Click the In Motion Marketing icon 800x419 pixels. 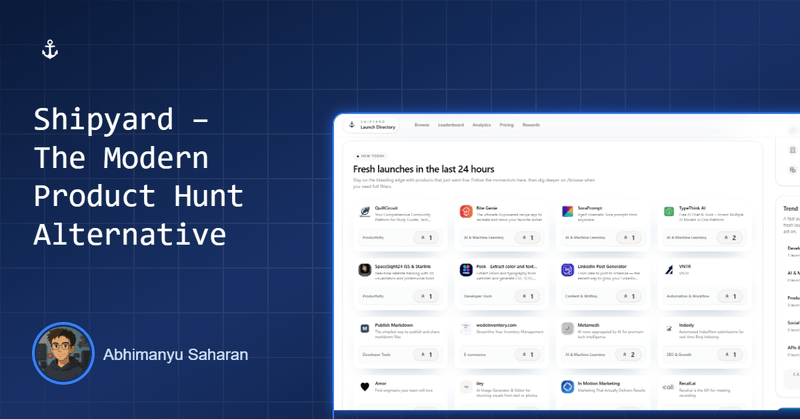point(567,387)
